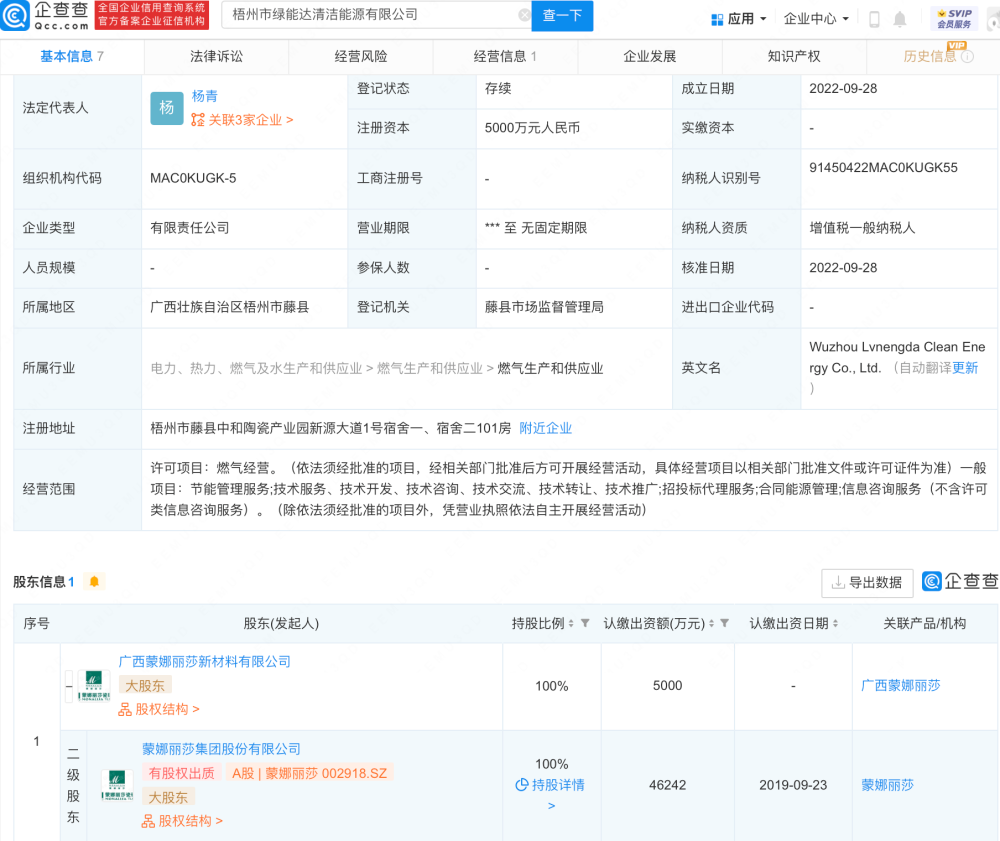Open 附近企业 link next to the address
This screenshot has width=1000, height=841.
[x=545, y=428]
